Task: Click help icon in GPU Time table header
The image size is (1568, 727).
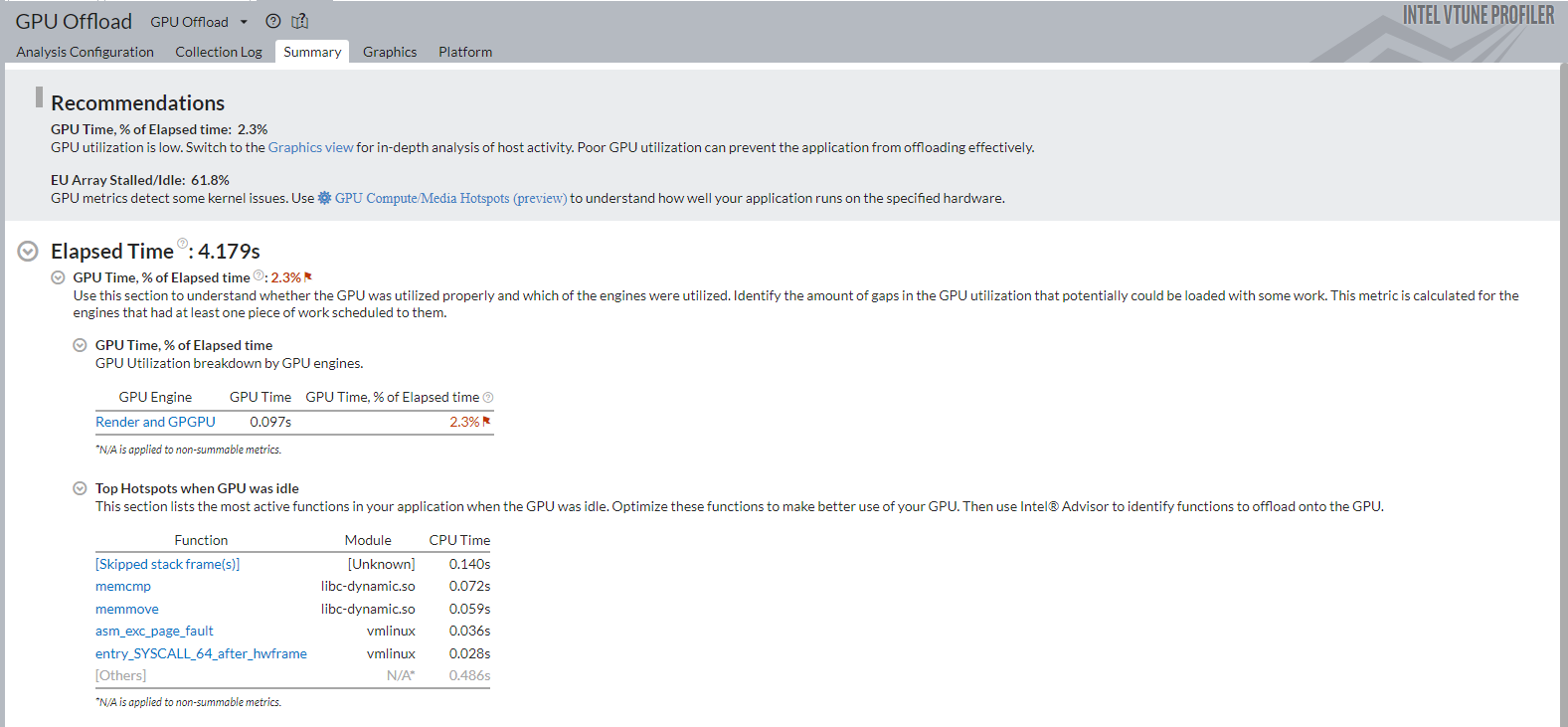Action: [488, 398]
